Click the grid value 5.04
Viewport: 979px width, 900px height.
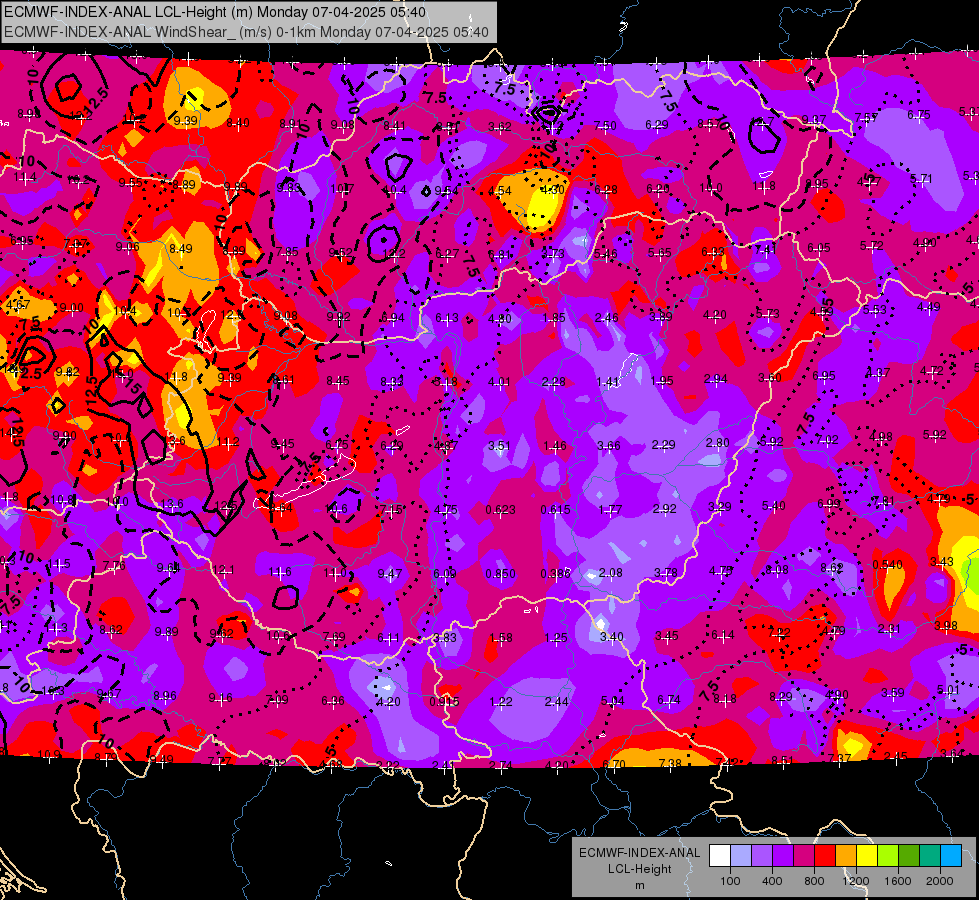click(612, 701)
